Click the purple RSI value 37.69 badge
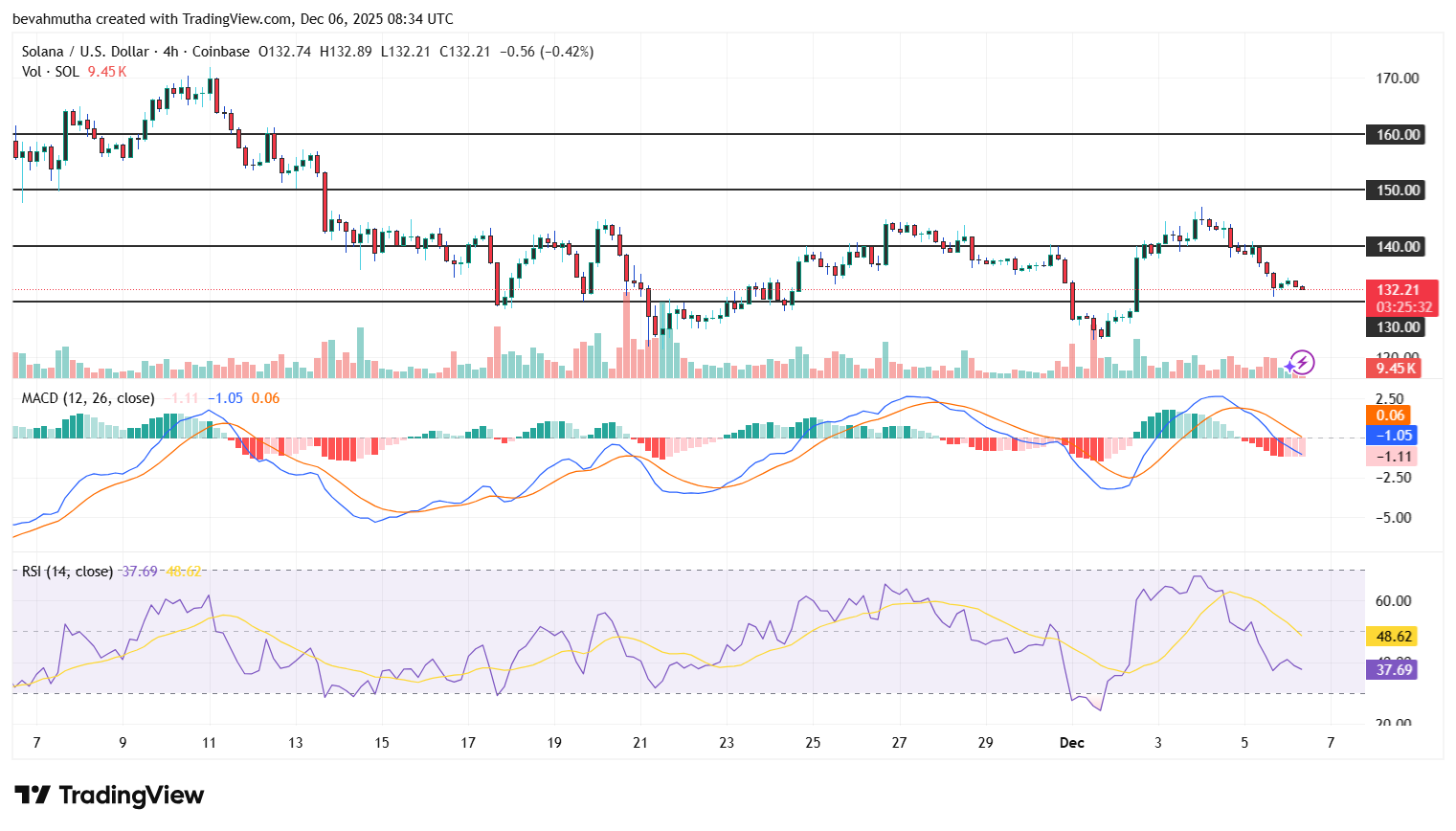The image size is (1456, 831). (1393, 671)
